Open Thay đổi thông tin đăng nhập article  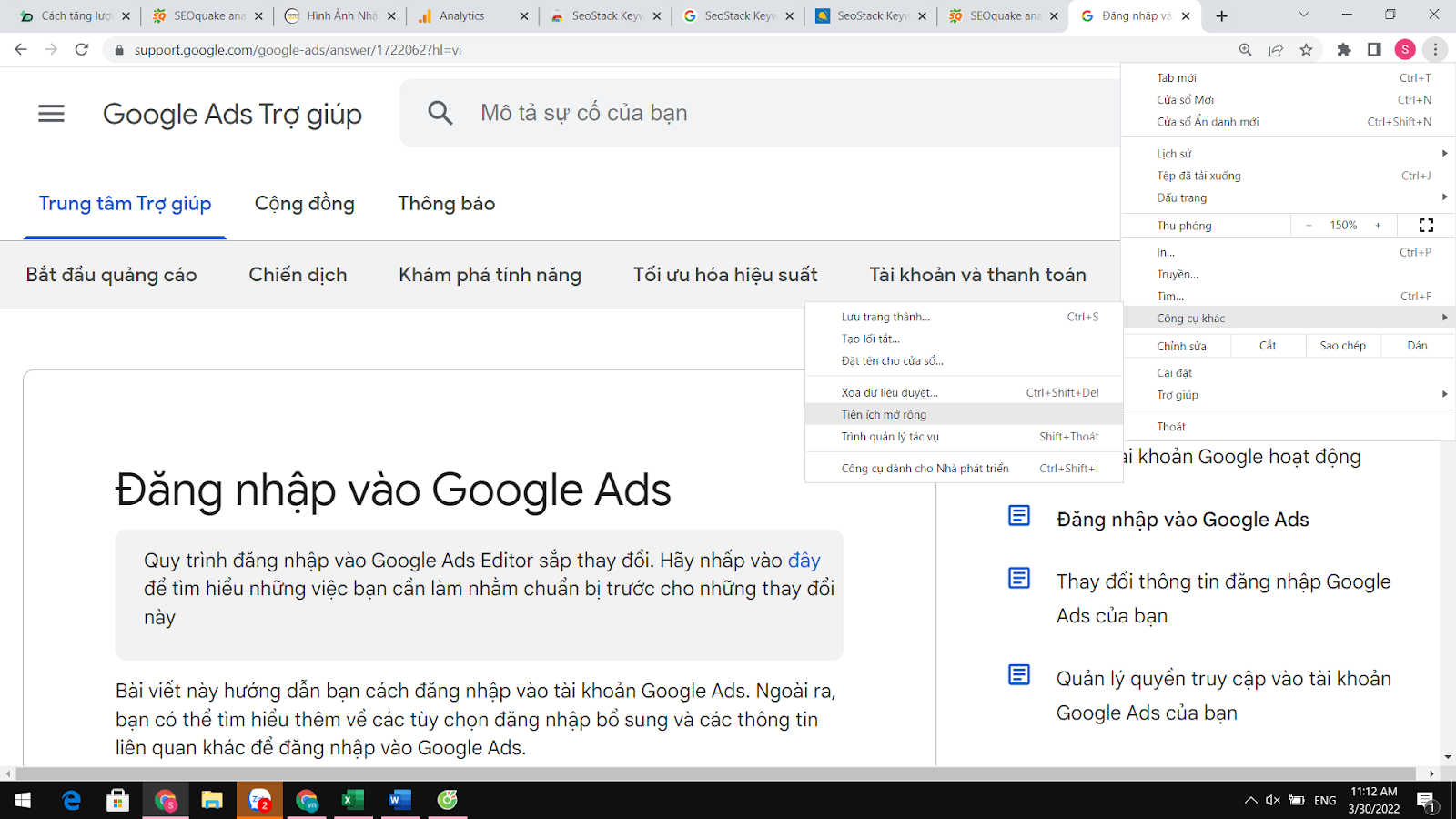click(x=1223, y=599)
